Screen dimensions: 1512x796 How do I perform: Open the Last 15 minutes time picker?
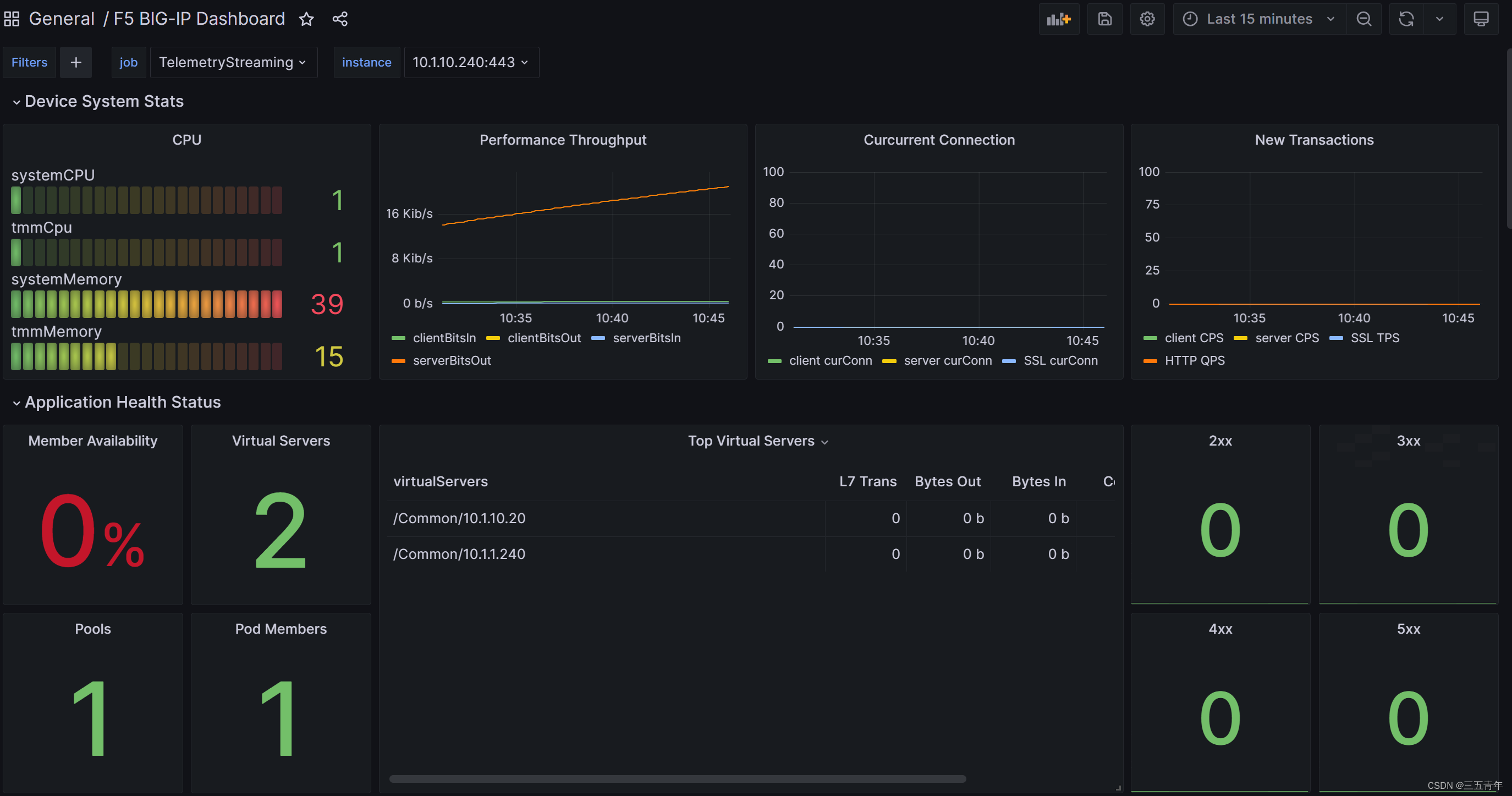(x=1260, y=19)
